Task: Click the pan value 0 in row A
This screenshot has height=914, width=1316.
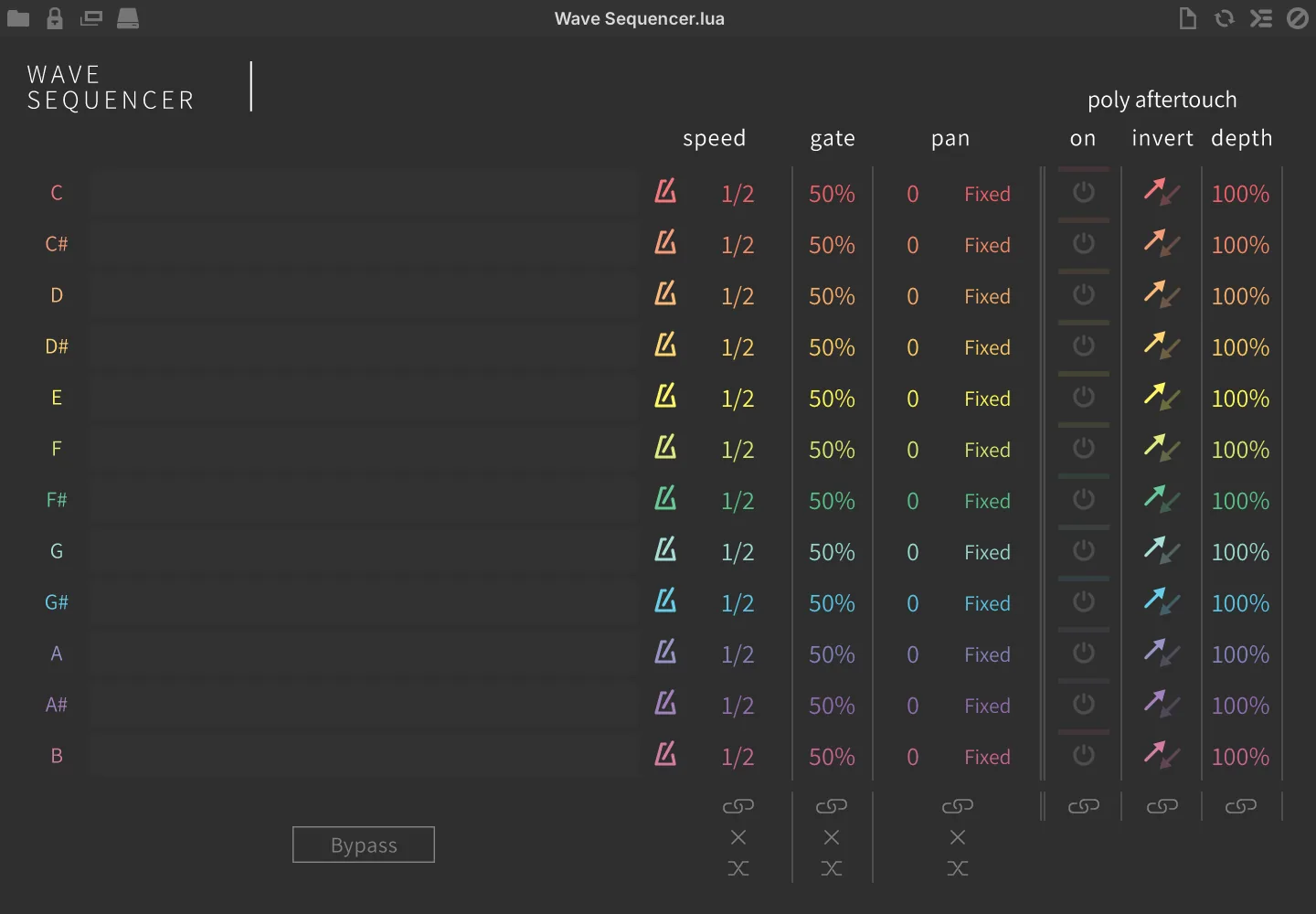Action: click(x=912, y=654)
